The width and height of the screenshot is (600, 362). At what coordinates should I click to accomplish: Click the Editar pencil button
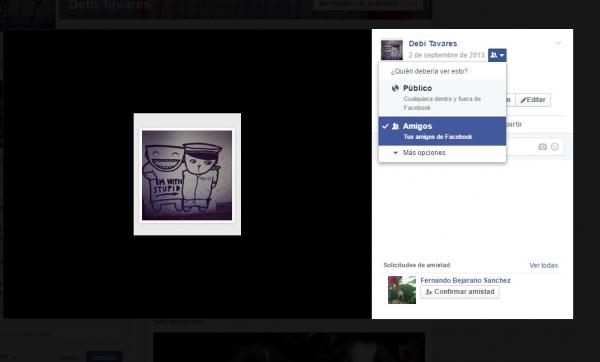[x=533, y=100]
